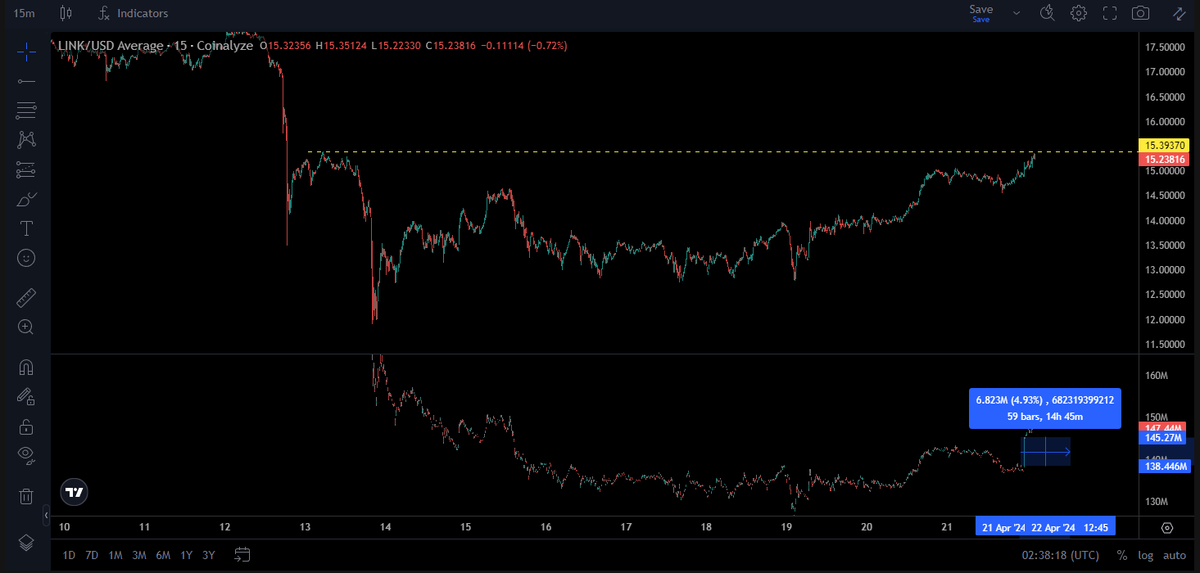
Task: Open quick search with lightning magnifier
Action: 1047,13
